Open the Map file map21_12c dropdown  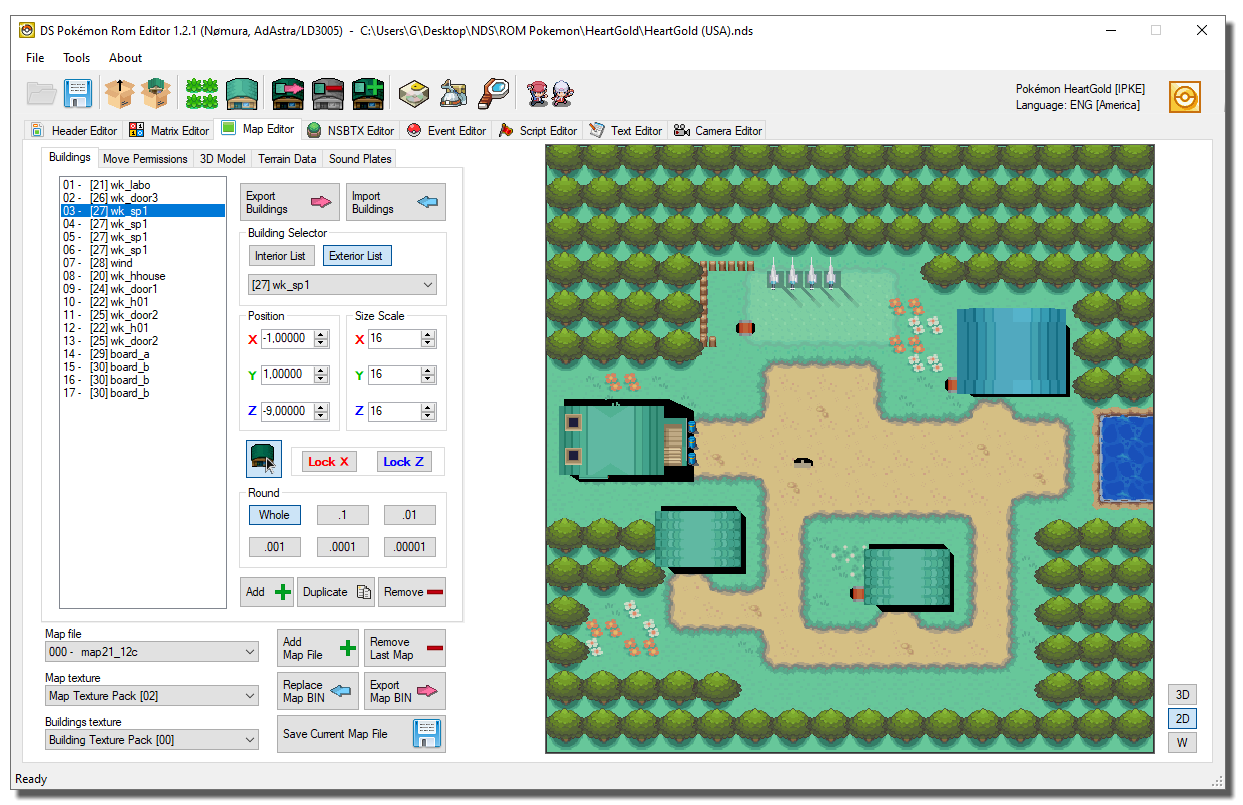152,652
